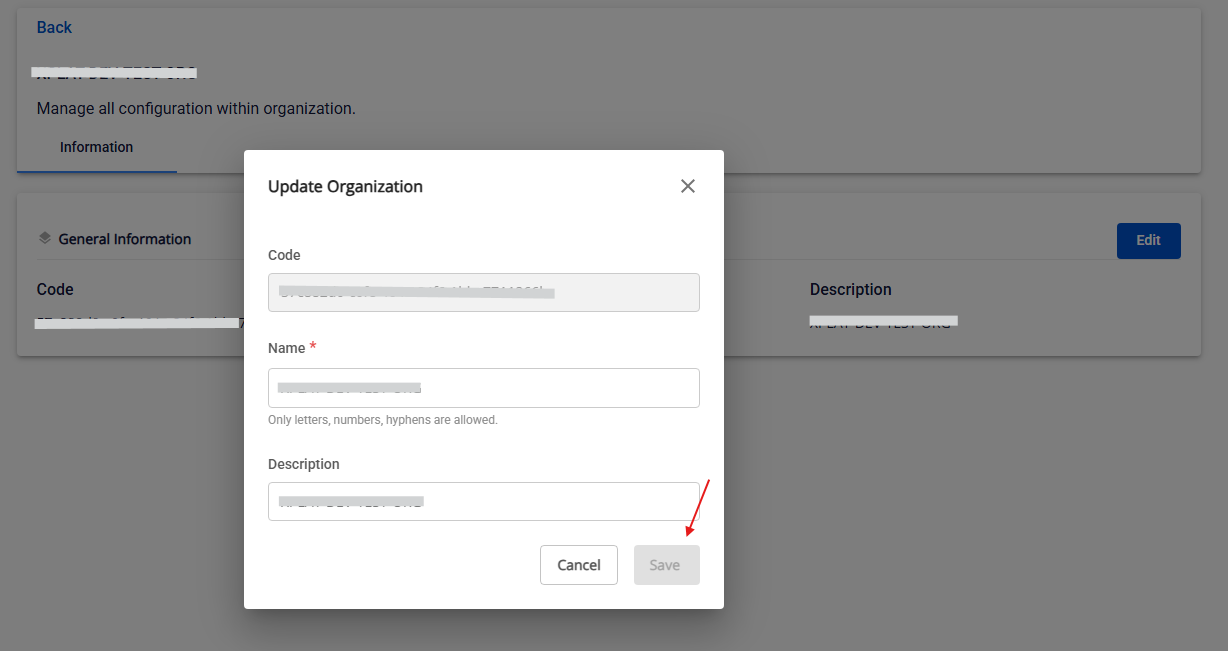Click the Code label inside the dialog

click(284, 255)
